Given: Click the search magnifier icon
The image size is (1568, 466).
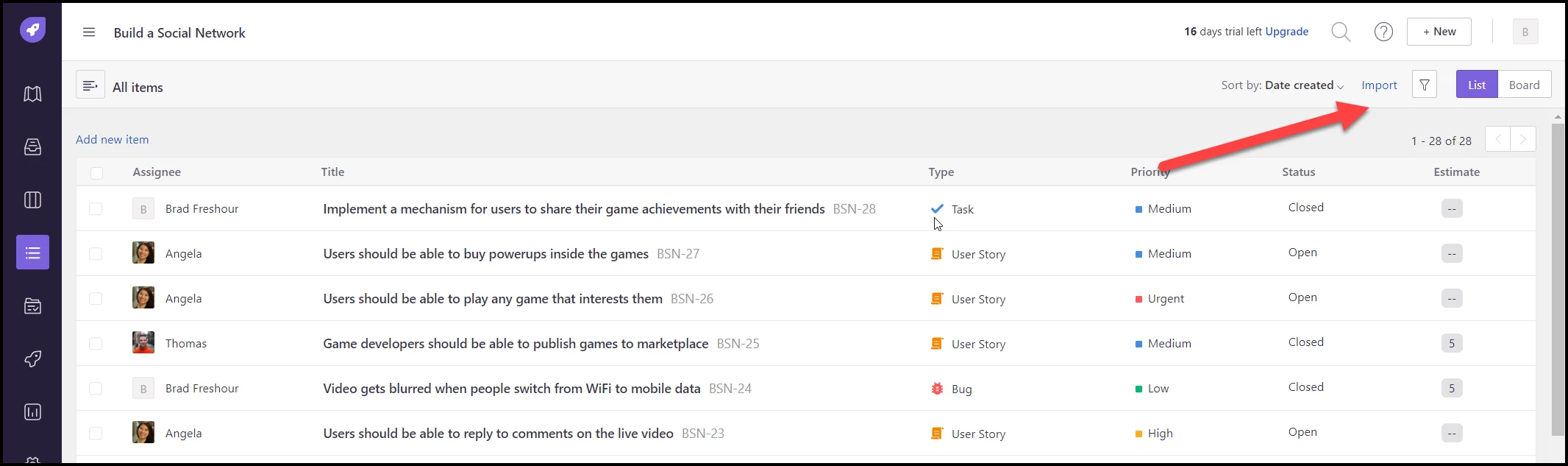Looking at the screenshot, I should pyautogui.click(x=1341, y=32).
